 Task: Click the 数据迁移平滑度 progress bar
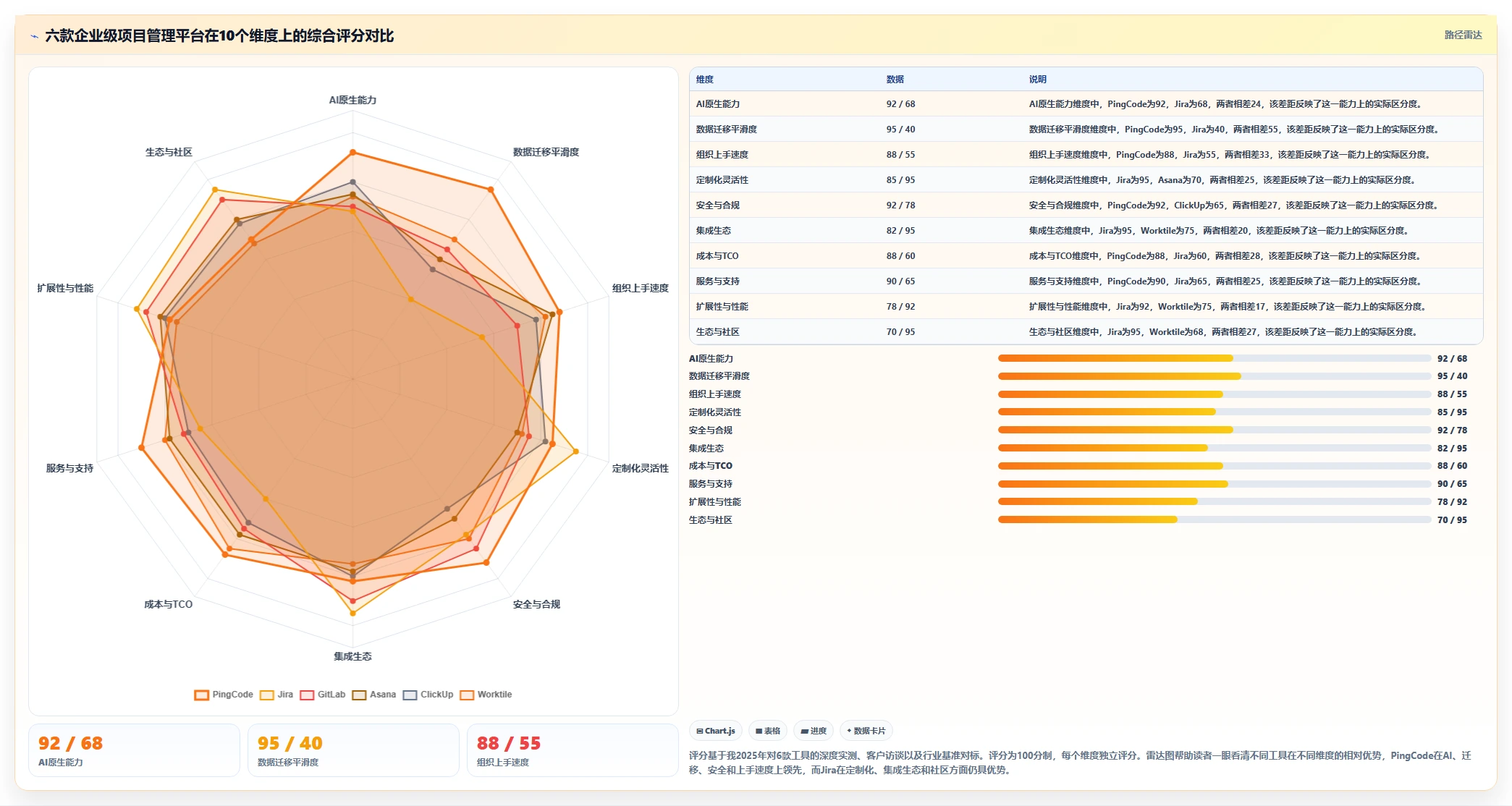point(1215,376)
